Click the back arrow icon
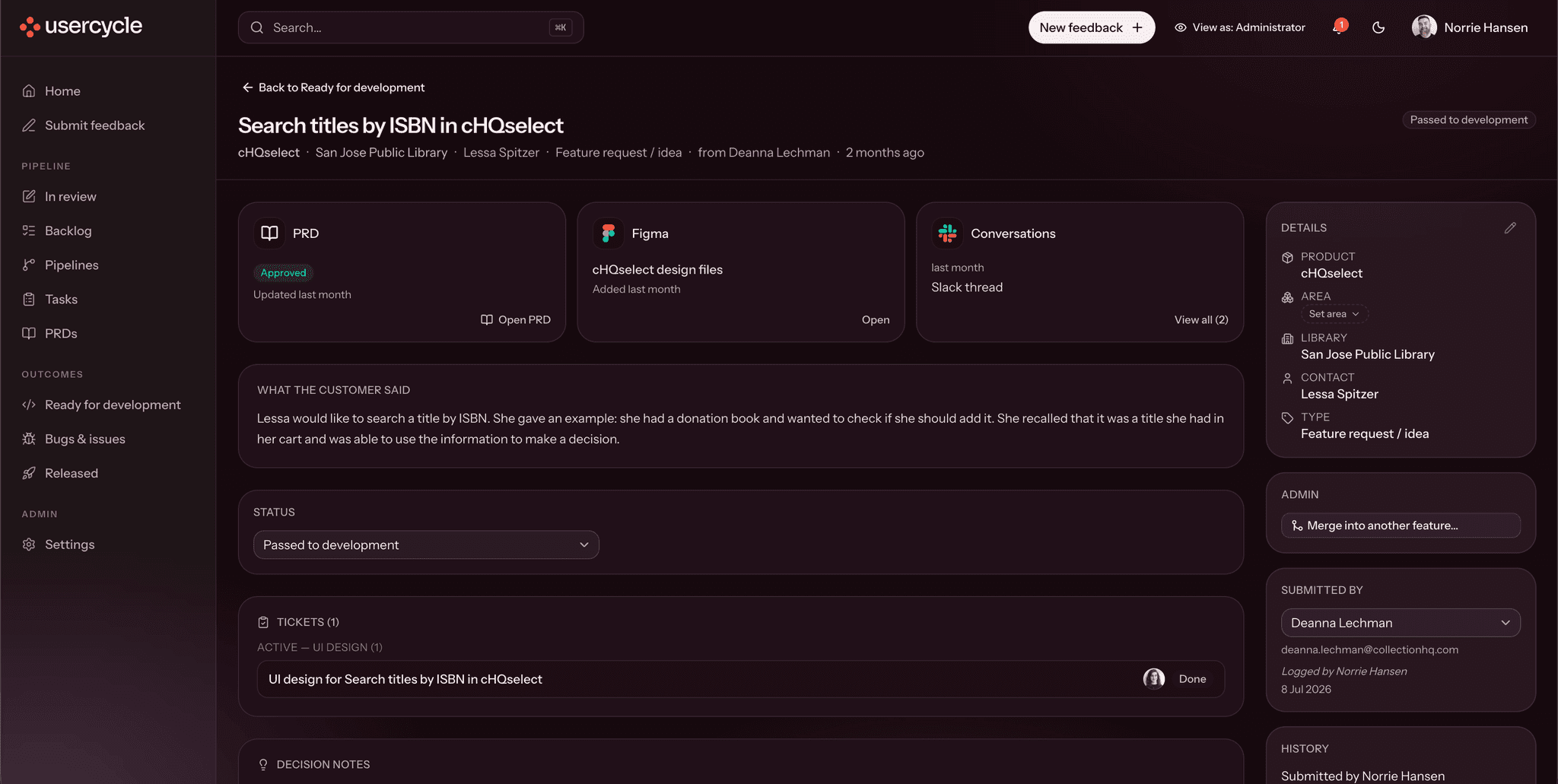 point(247,88)
